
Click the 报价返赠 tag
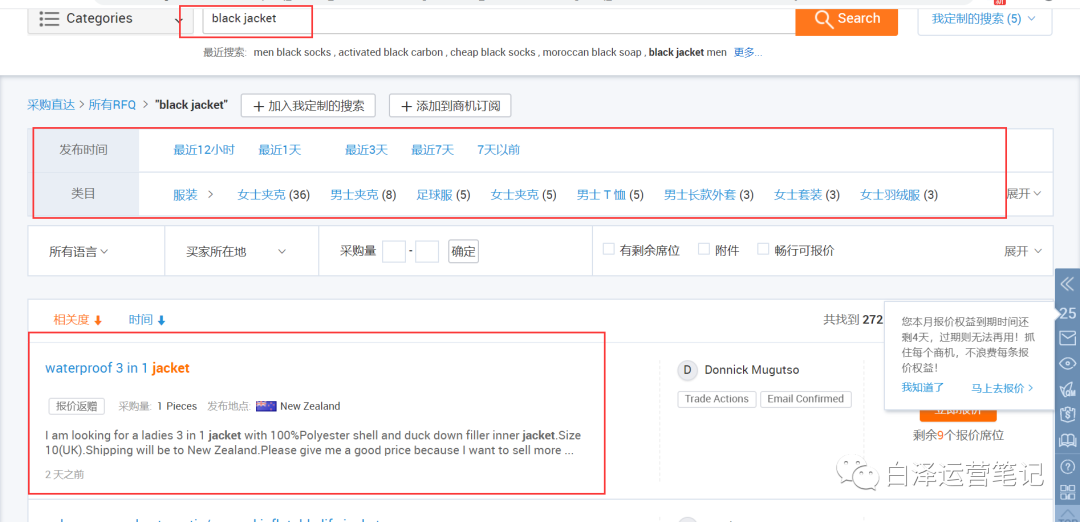coord(76,406)
